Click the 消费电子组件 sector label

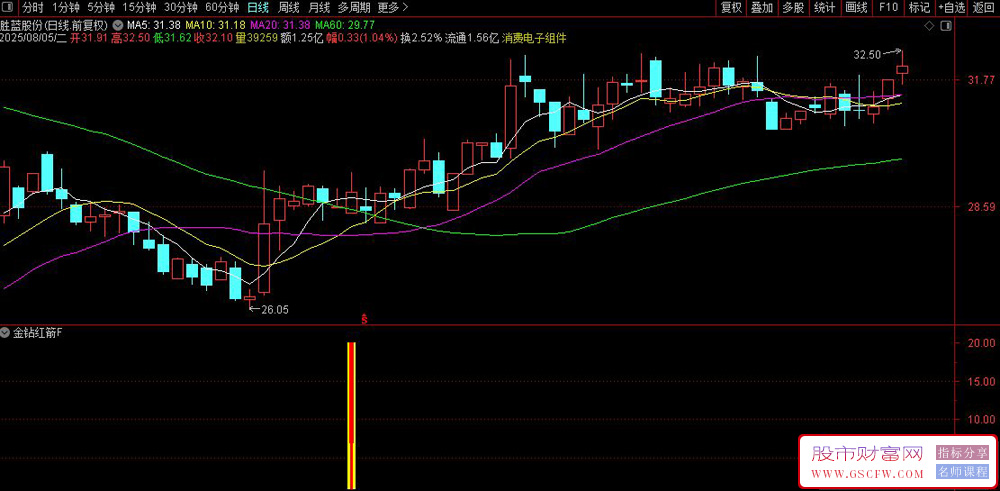pyautogui.click(x=534, y=38)
